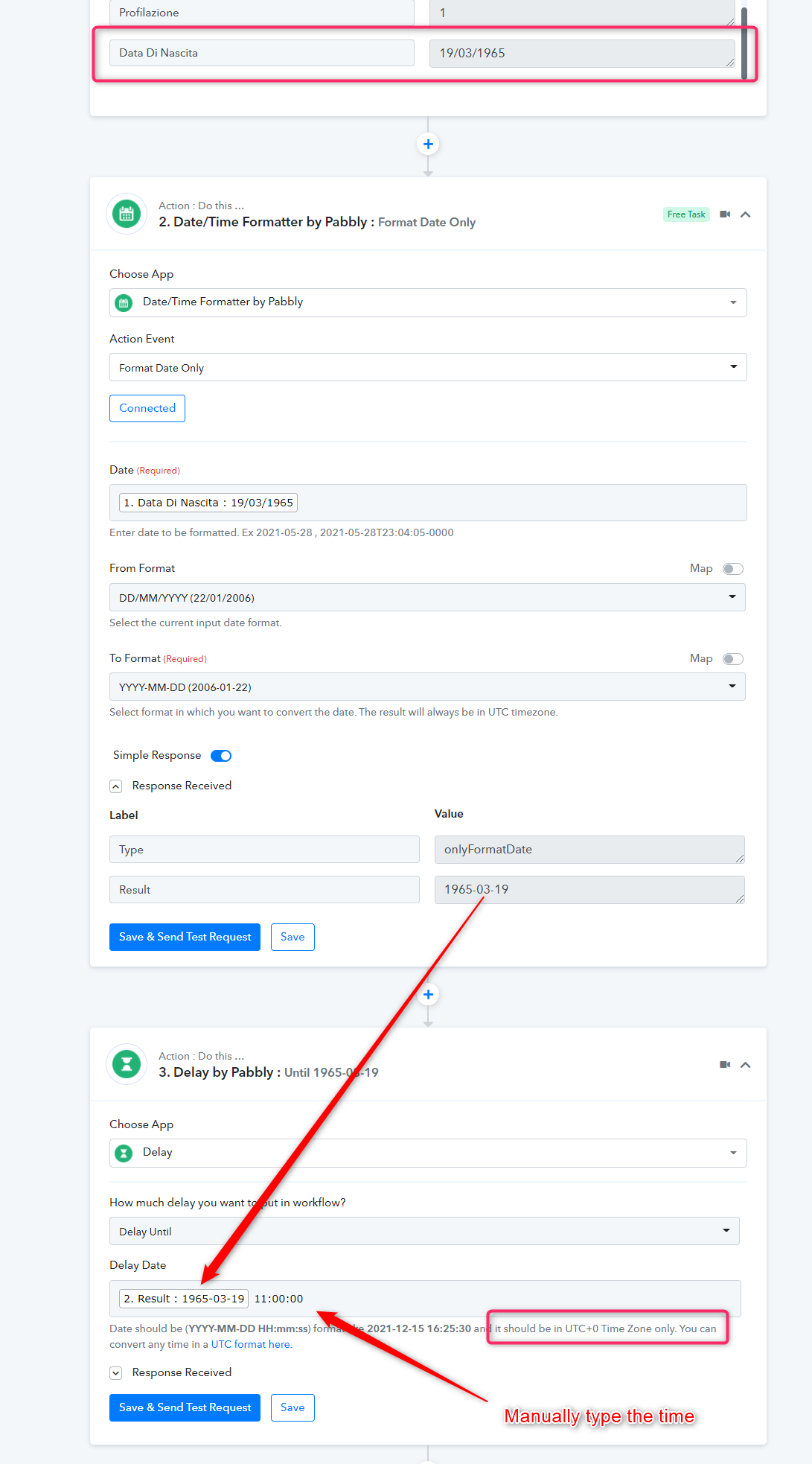Open From Format dropdown DD/MM/YYYY
812x1464 pixels.
pyautogui.click(x=427, y=597)
